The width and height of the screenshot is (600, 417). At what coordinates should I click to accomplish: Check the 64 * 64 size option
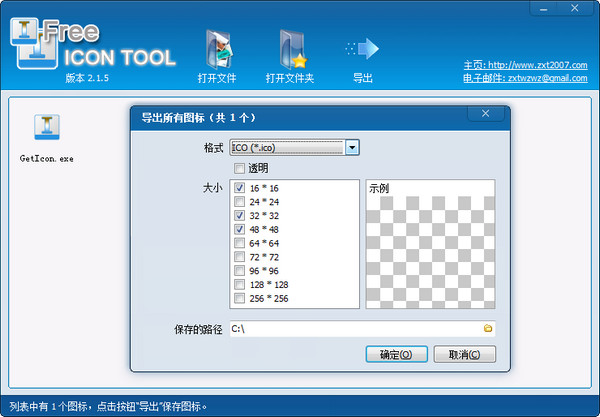239,243
